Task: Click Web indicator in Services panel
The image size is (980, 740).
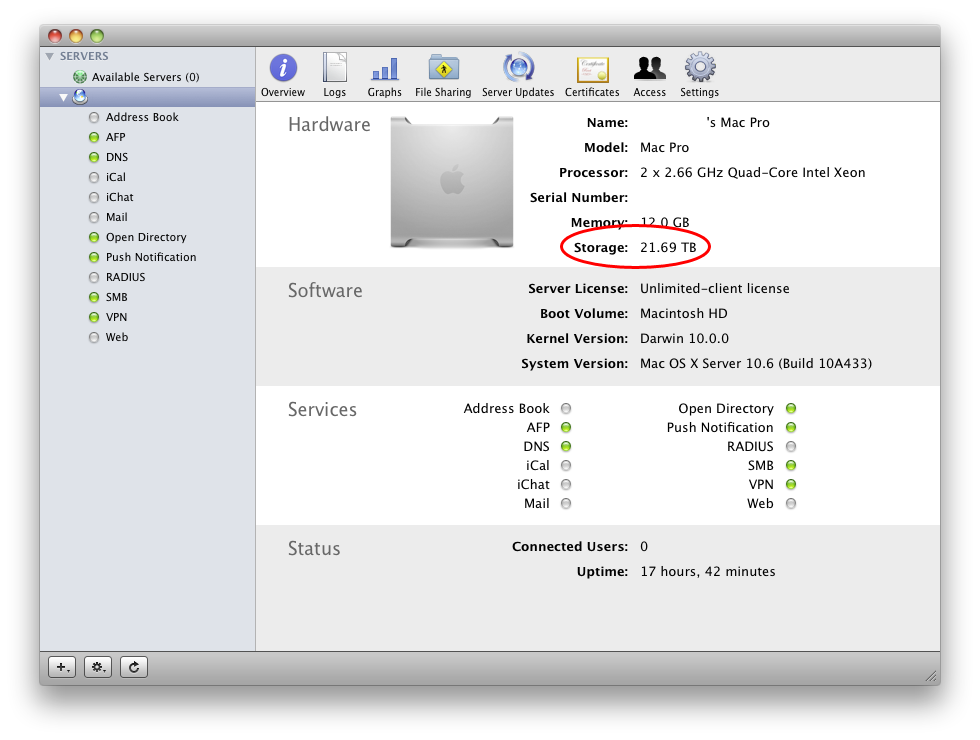Action: click(791, 504)
